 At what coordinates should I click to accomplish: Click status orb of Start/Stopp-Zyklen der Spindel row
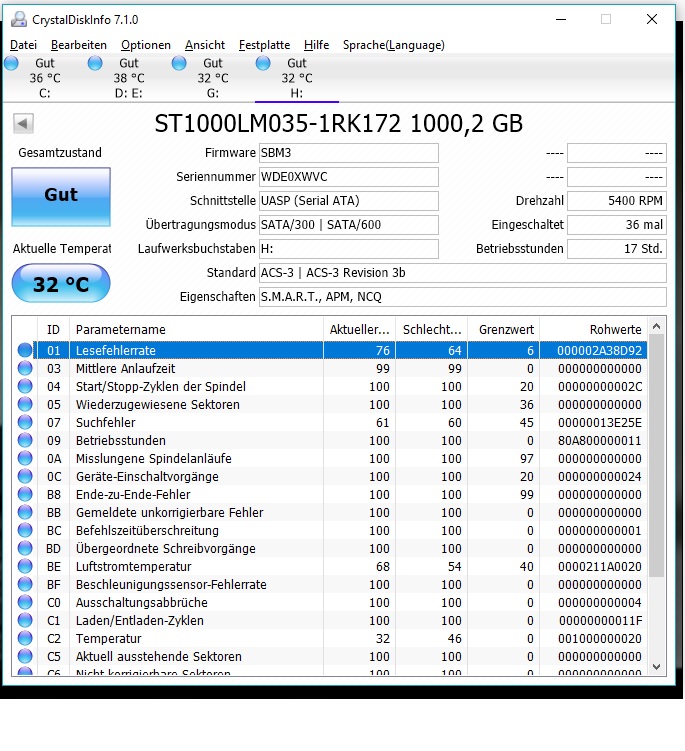click(25, 386)
